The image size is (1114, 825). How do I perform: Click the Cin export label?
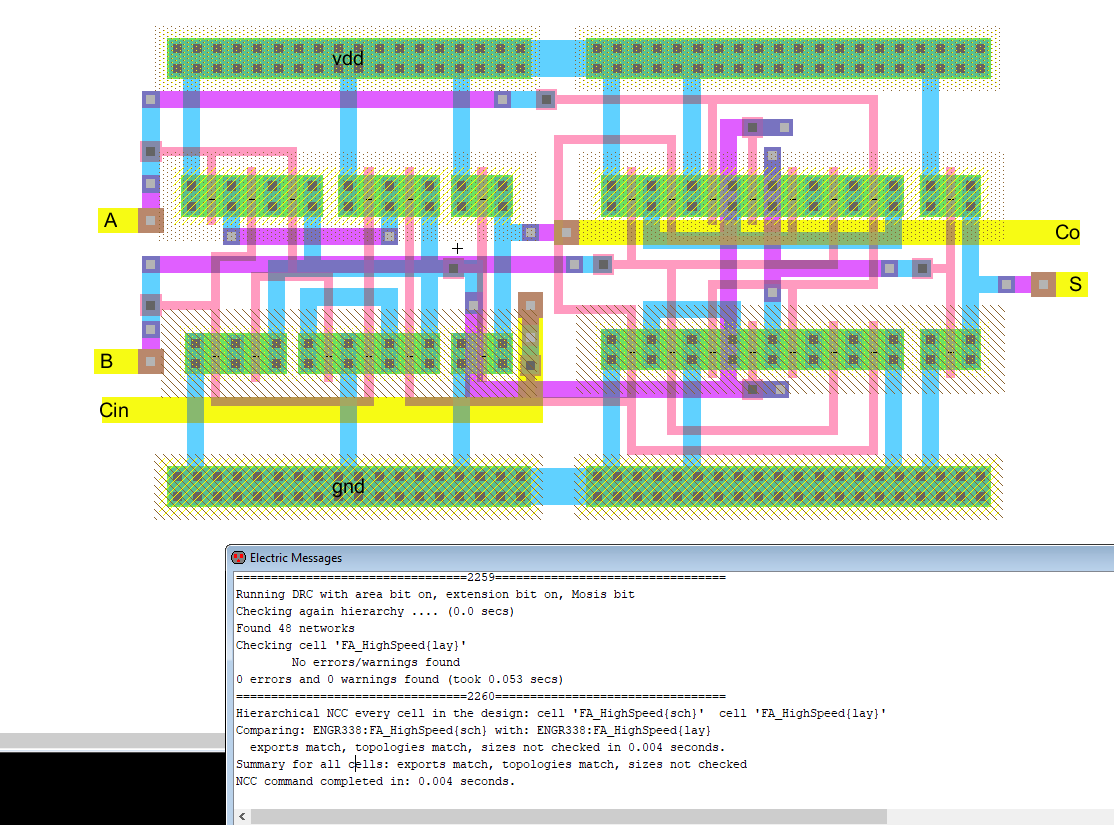pyautogui.click(x=114, y=410)
